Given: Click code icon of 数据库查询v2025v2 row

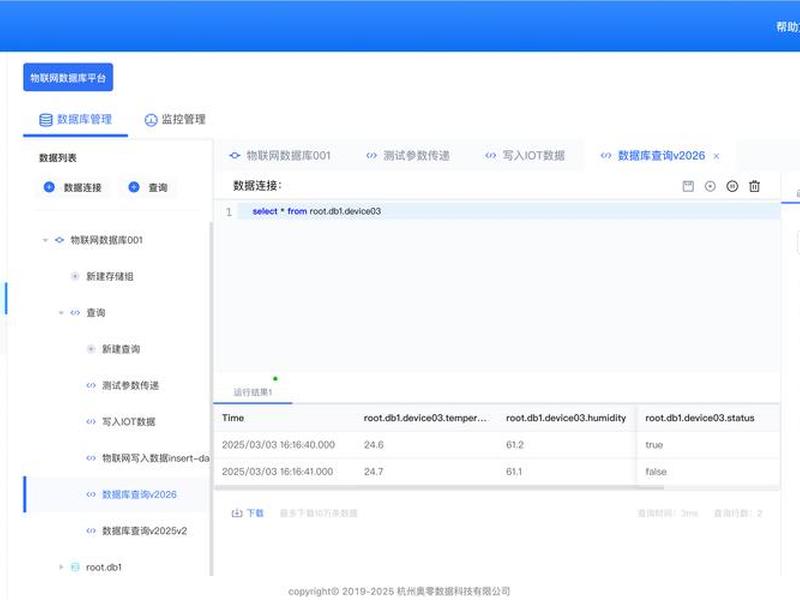Looking at the screenshot, I should click(x=91, y=531).
